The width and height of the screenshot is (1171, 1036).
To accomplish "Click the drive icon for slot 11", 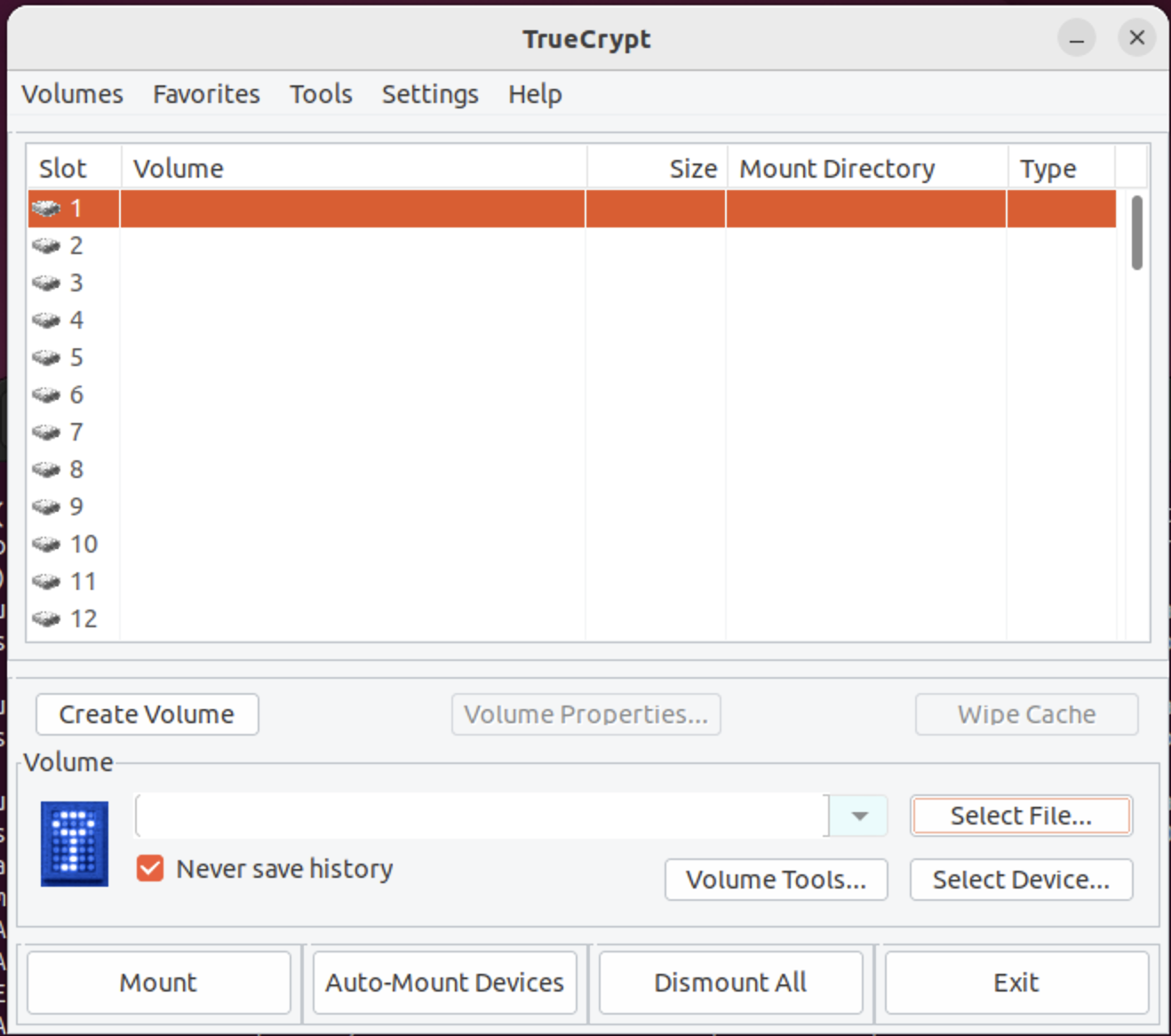I will click(45, 582).
